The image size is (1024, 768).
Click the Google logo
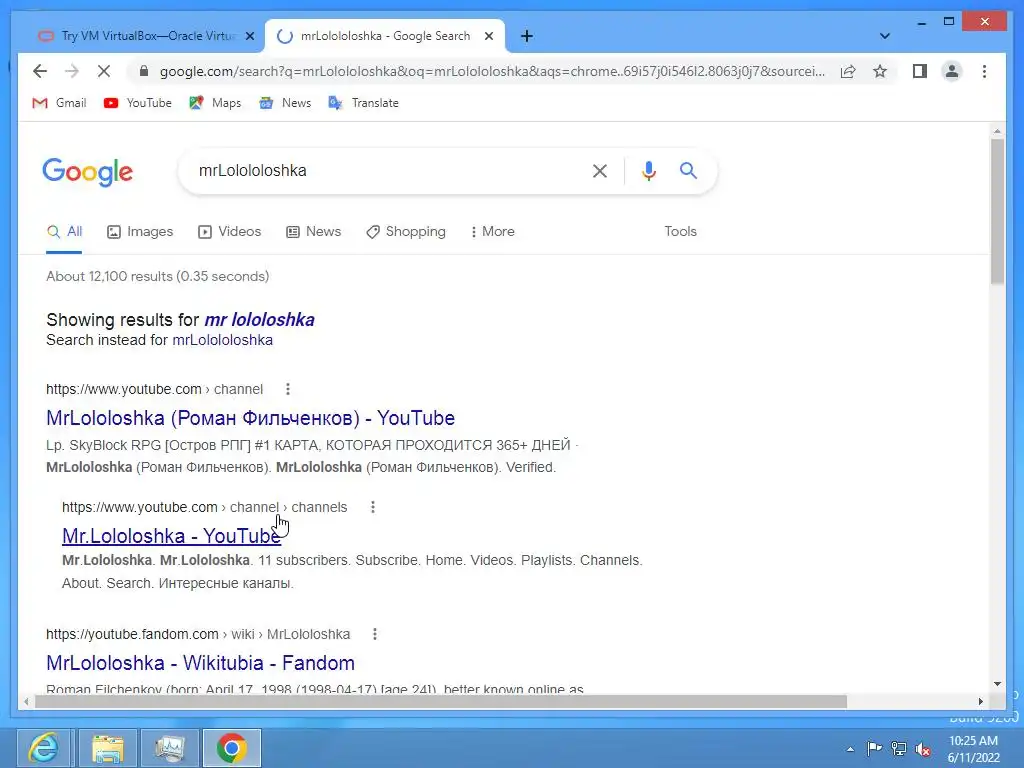[88, 172]
